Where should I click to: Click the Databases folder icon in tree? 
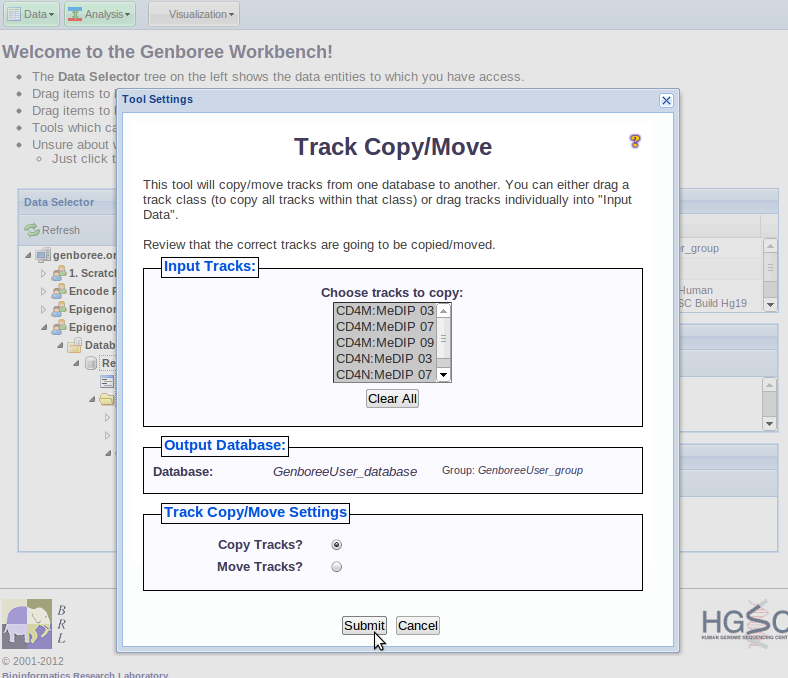(74, 345)
